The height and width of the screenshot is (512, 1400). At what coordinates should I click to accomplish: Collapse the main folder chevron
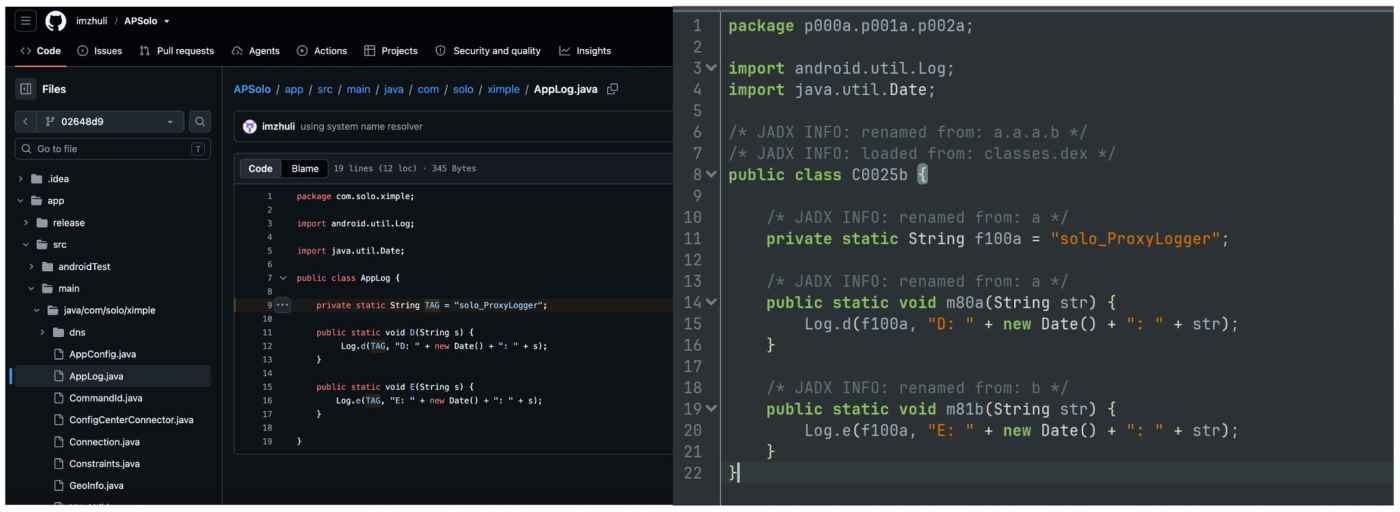(x=32, y=289)
